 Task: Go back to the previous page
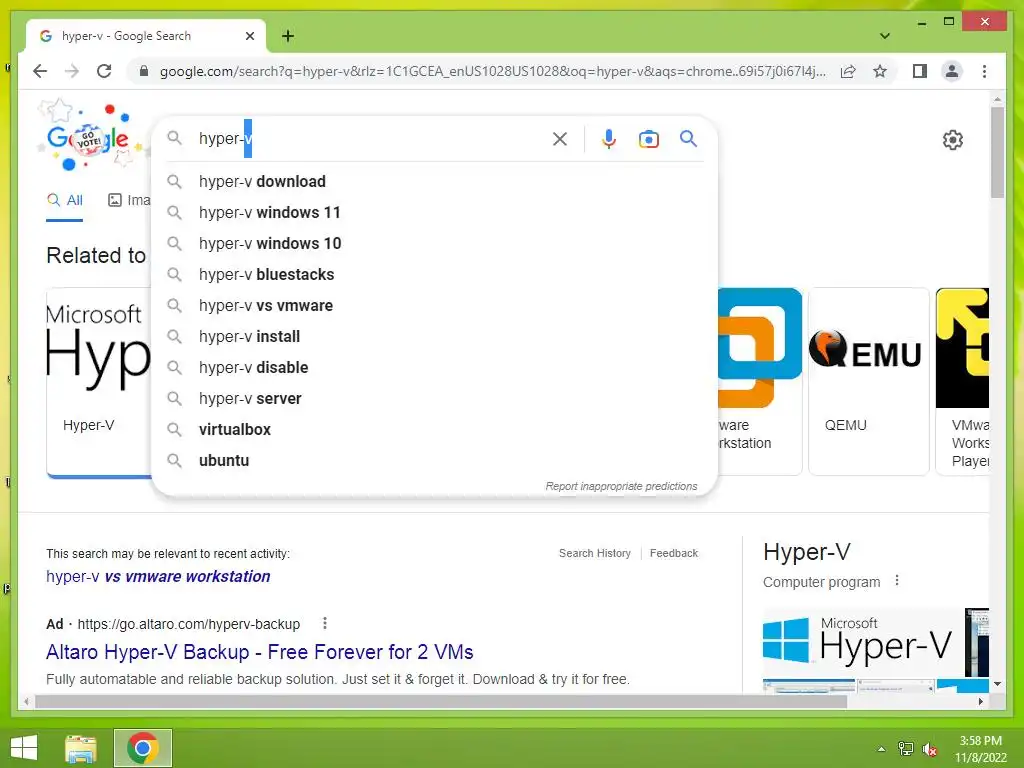pos(40,71)
